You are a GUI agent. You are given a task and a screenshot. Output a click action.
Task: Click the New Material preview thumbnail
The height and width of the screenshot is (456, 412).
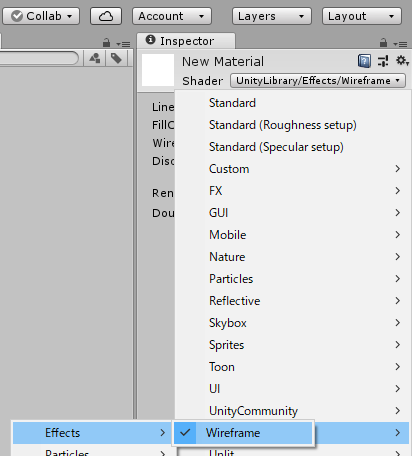pyautogui.click(x=158, y=70)
